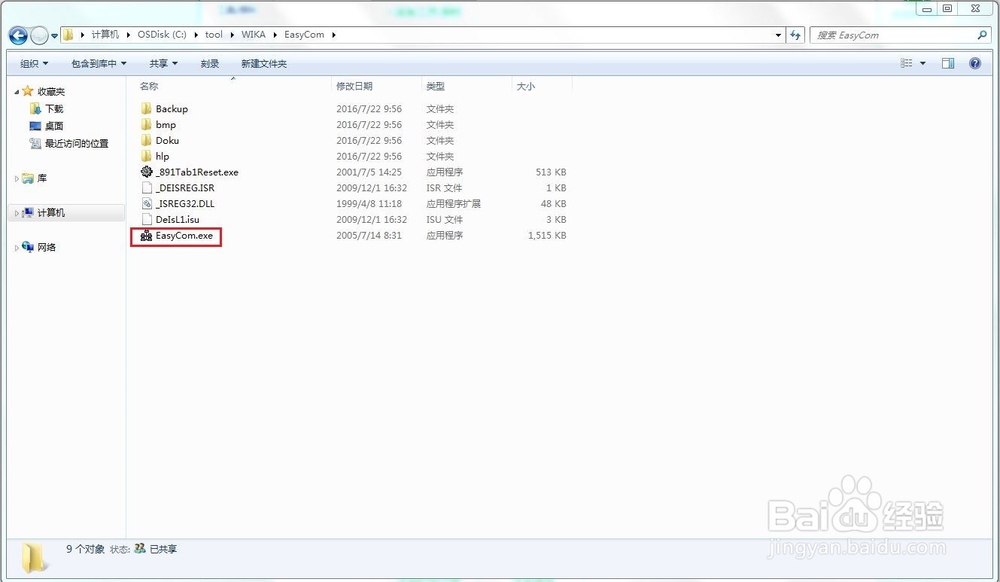Select 最近访问的位置 in favorites
The image size is (1000, 582).
click(77, 143)
